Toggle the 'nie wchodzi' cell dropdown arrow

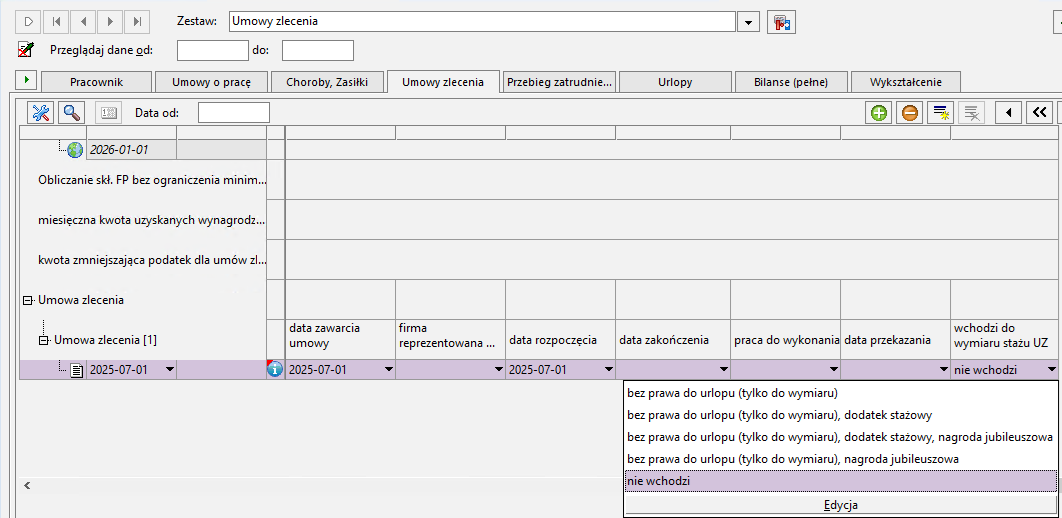(x=1050, y=370)
